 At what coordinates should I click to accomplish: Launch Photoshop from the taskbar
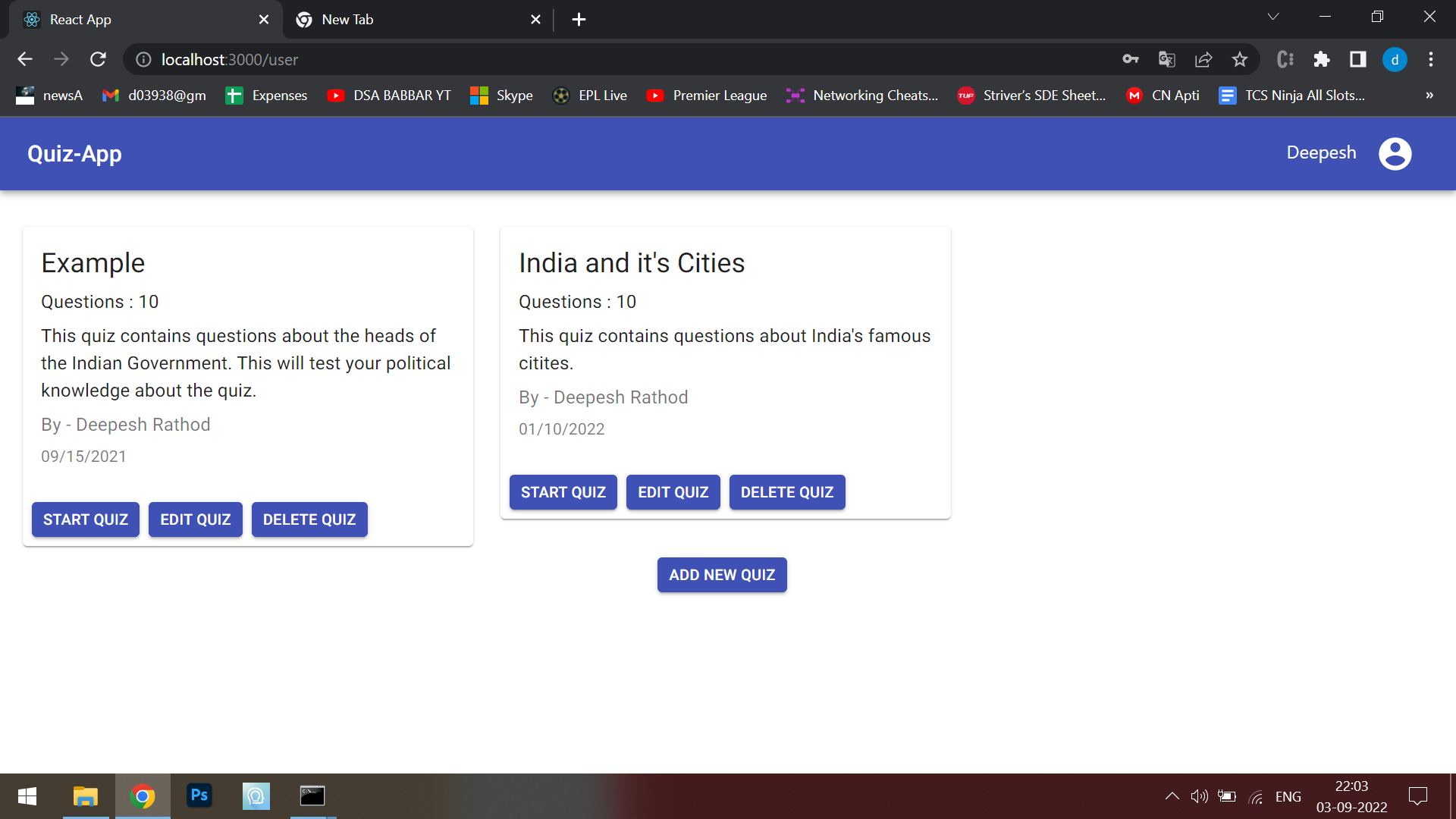[199, 795]
